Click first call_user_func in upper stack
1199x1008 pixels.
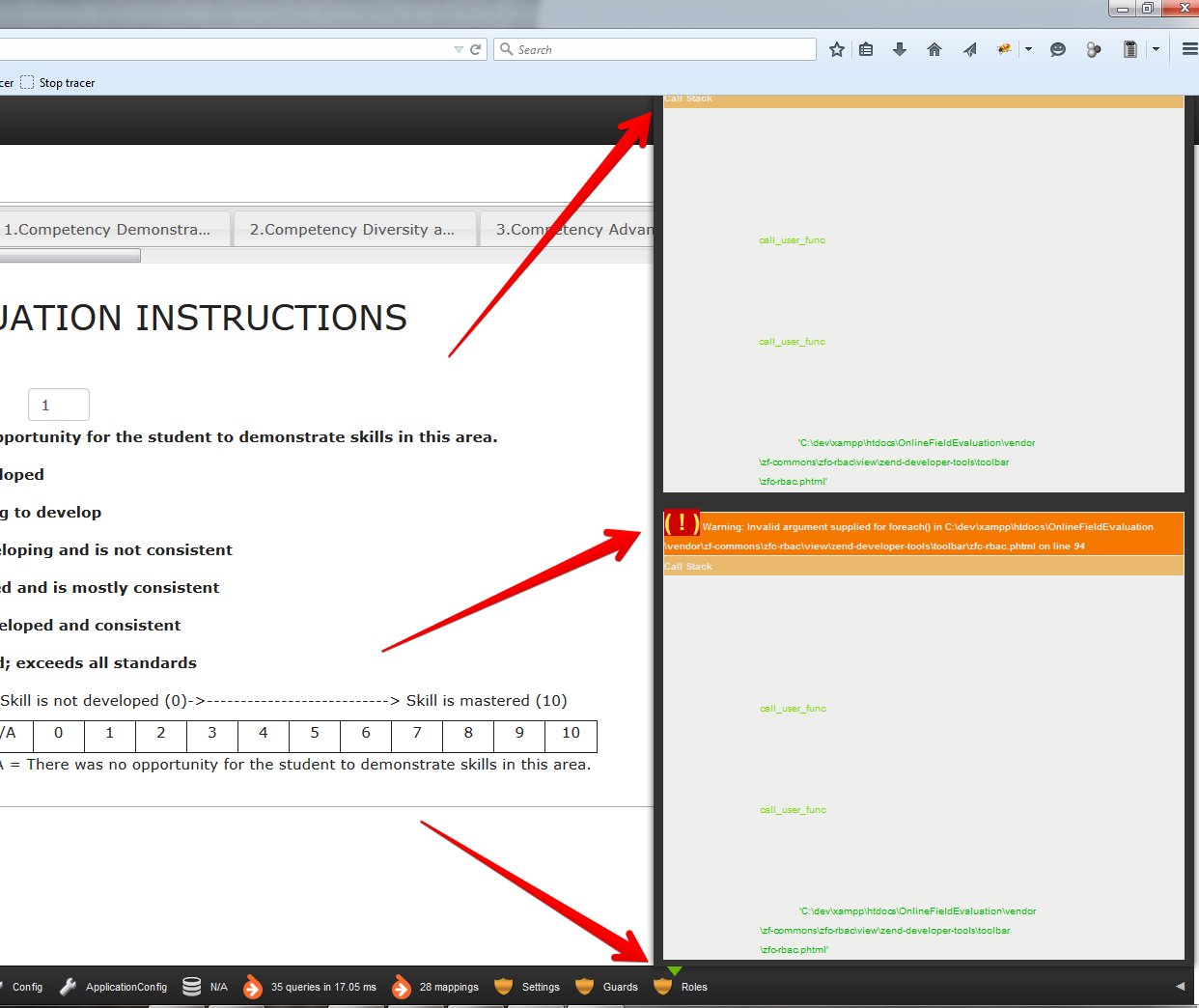click(x=792, y=240)
